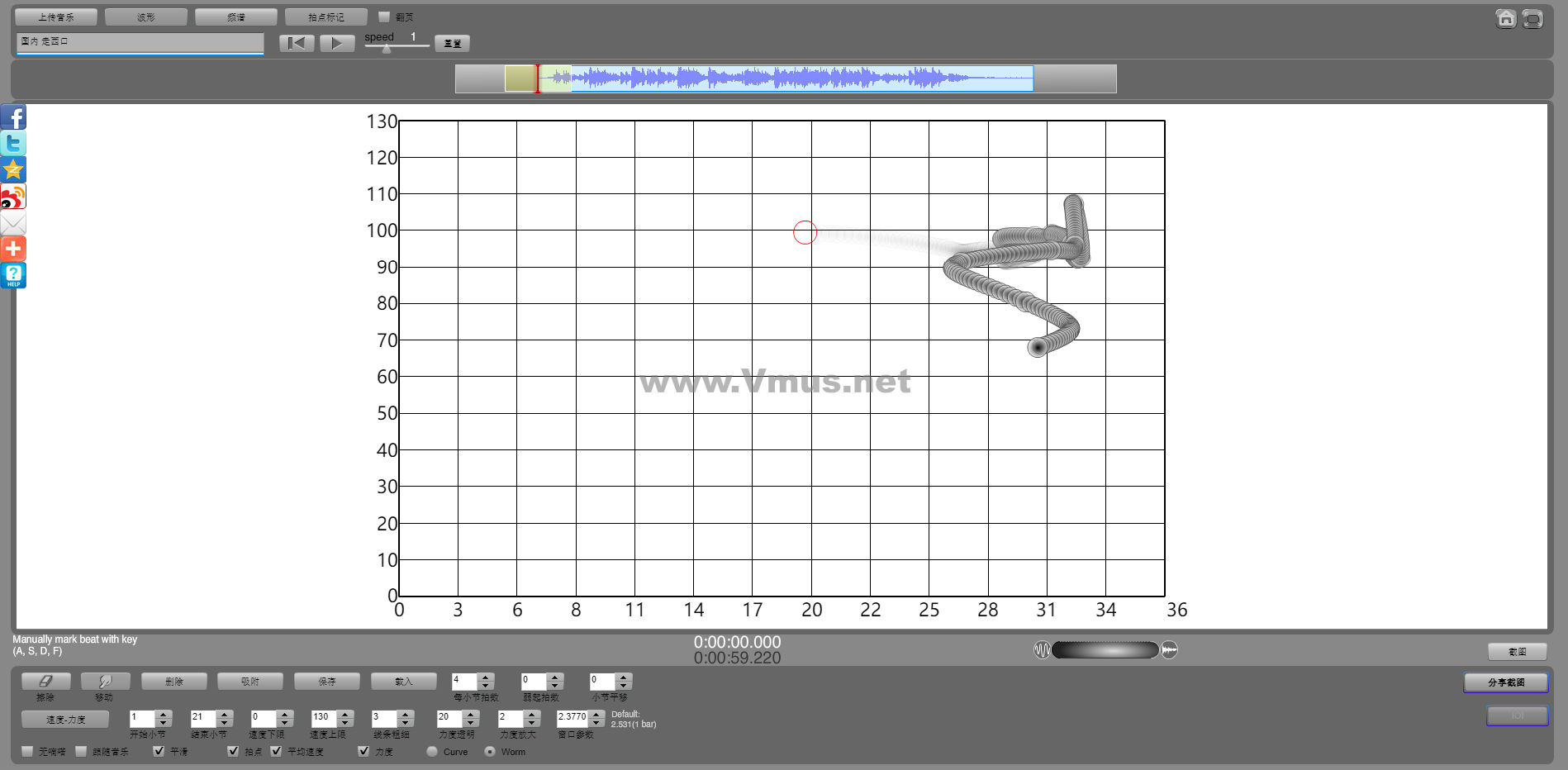Increase the 每小节拍数 stepper value
Viewport: 1568px width, 770px height.
click(x=486, y=677)
